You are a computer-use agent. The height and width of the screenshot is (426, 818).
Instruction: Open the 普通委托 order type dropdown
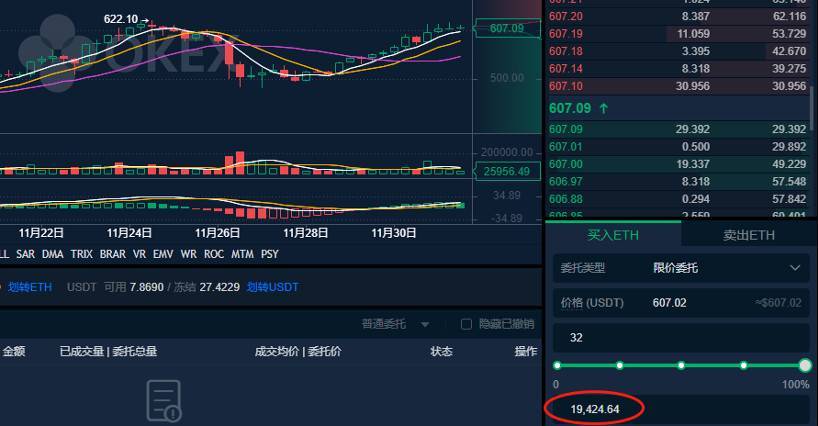[395, 324]
